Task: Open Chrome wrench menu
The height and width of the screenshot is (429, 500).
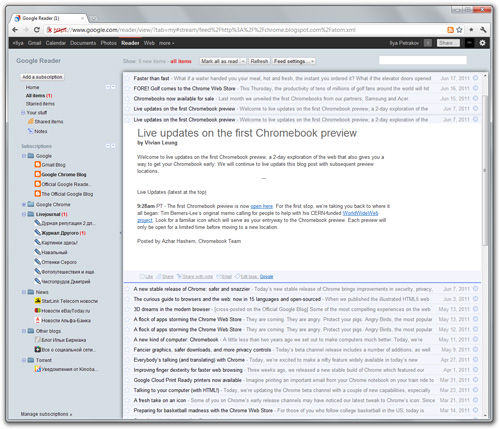Action: [483, 30]
